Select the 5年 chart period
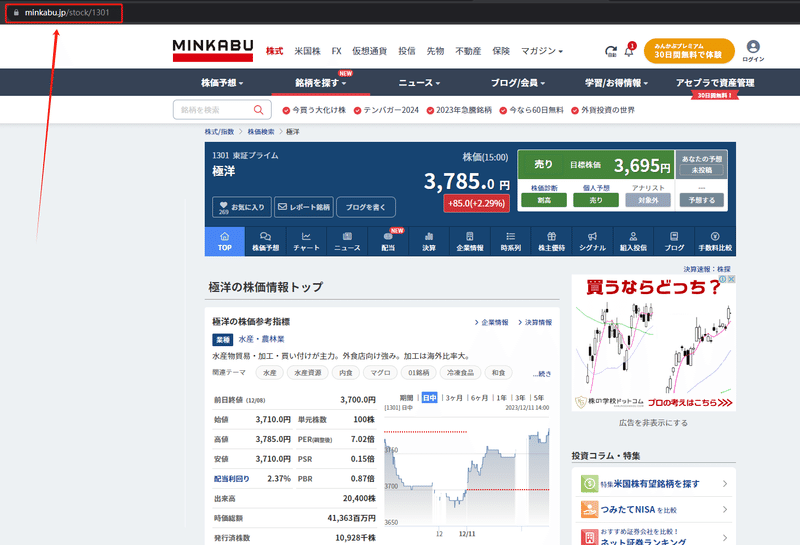The height and width of the screenshot is (545, 800). 539,398
